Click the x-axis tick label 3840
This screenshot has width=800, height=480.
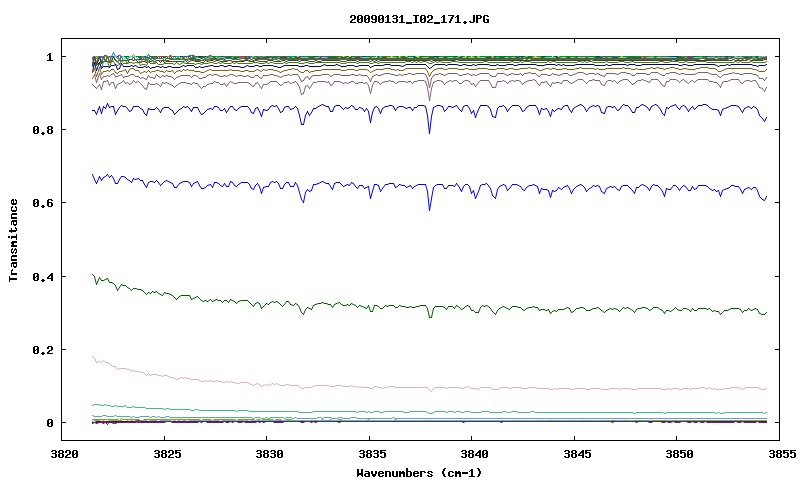point(474,454)
